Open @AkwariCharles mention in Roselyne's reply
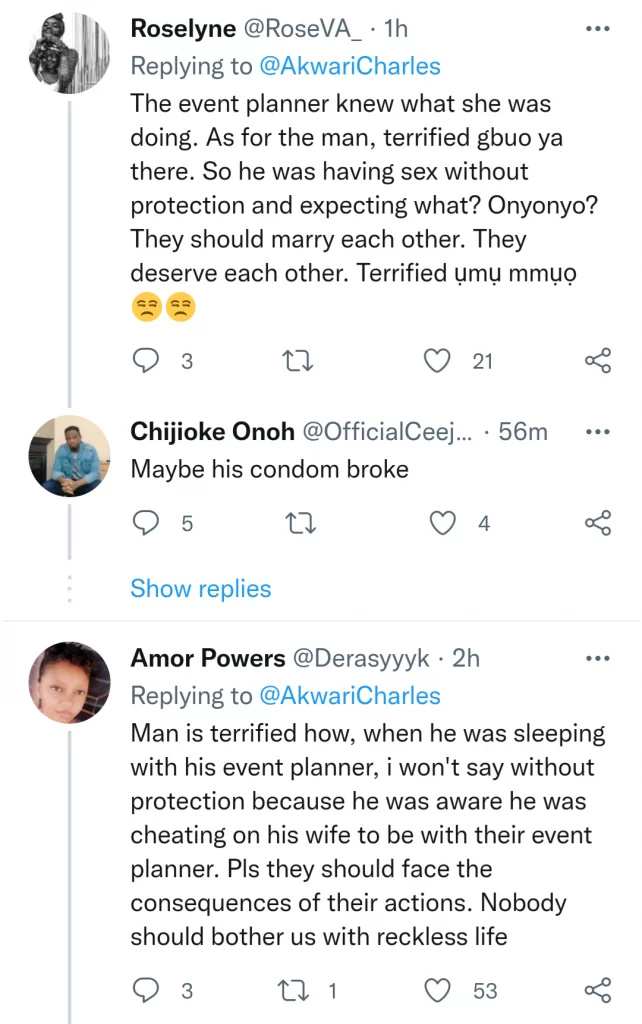The height and width of the screenshot is (1024, 642). tap(349, 66)
